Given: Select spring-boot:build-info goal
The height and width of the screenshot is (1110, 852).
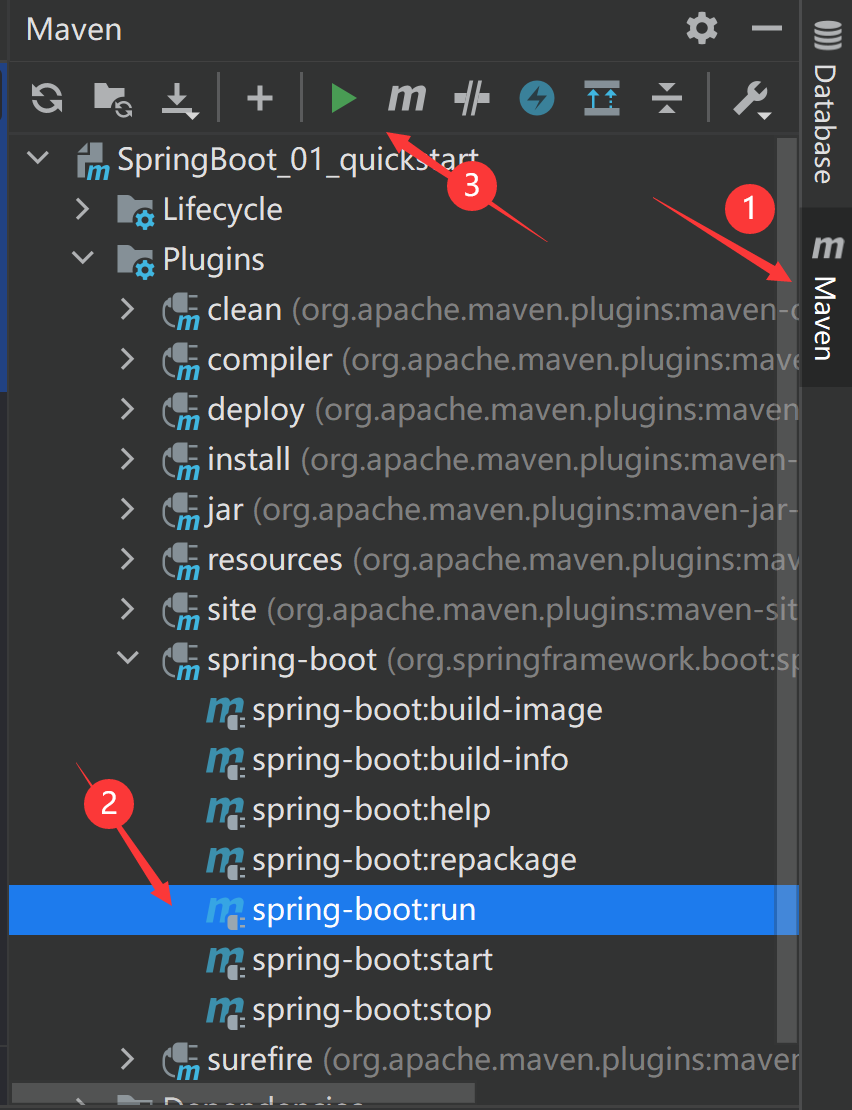Looking at the screenshot, I should (403, 760).
